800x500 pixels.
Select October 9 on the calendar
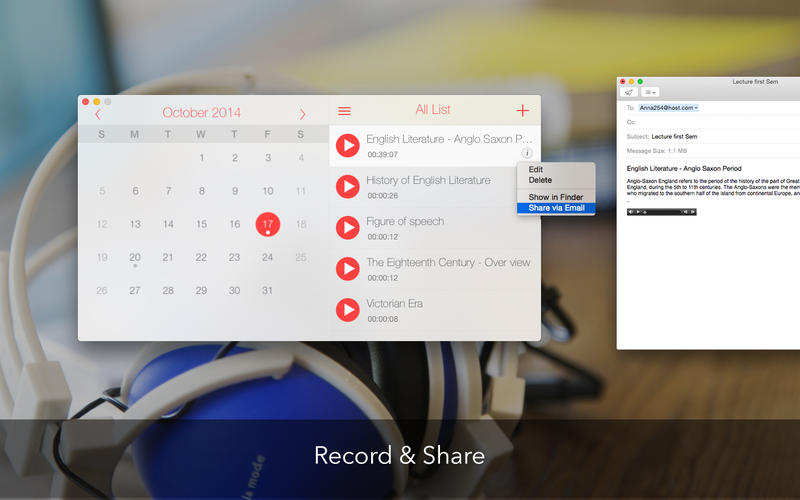[235, 191]
